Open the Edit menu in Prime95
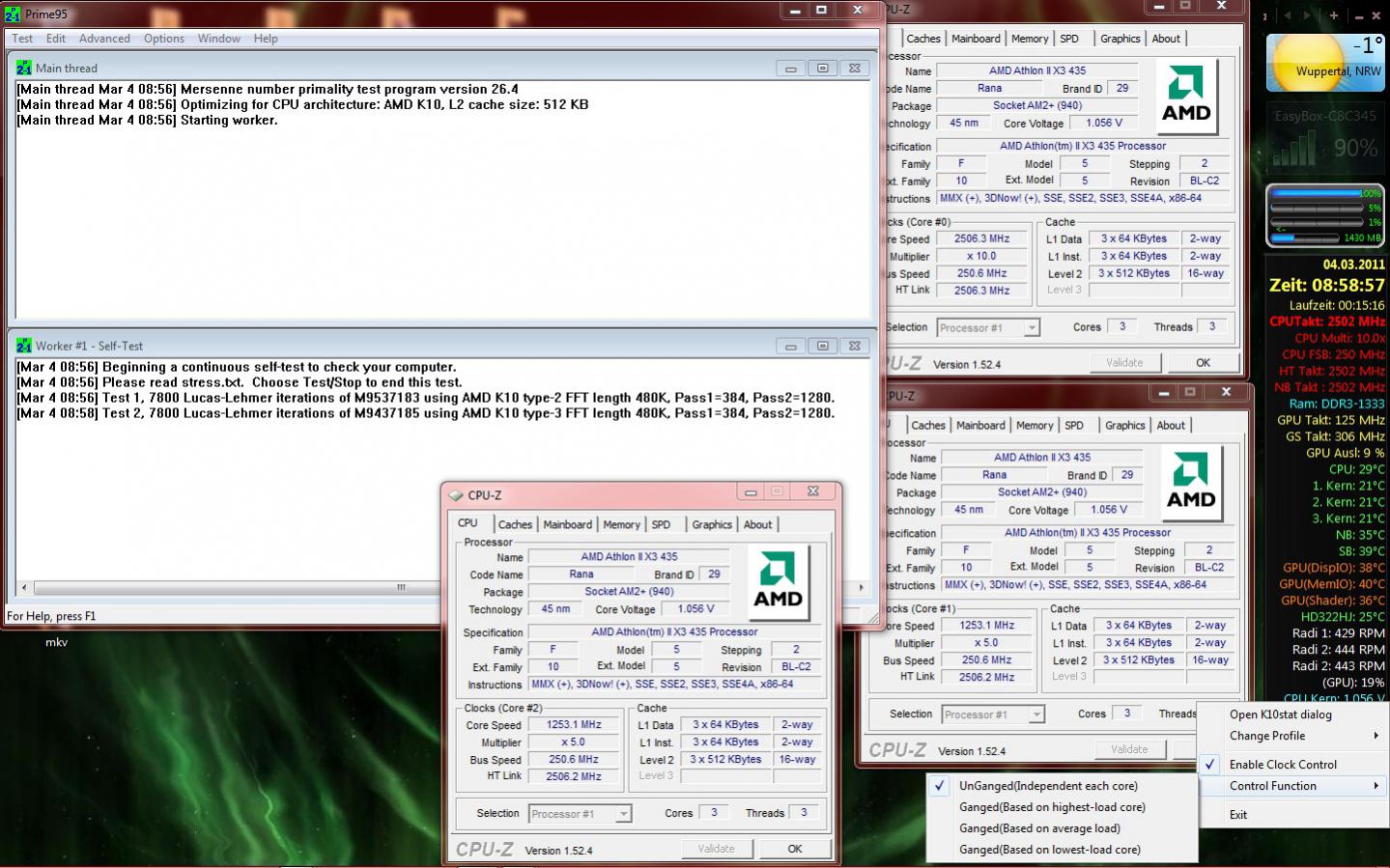The height and width of the screenshot is (868, 1390). 56,39
